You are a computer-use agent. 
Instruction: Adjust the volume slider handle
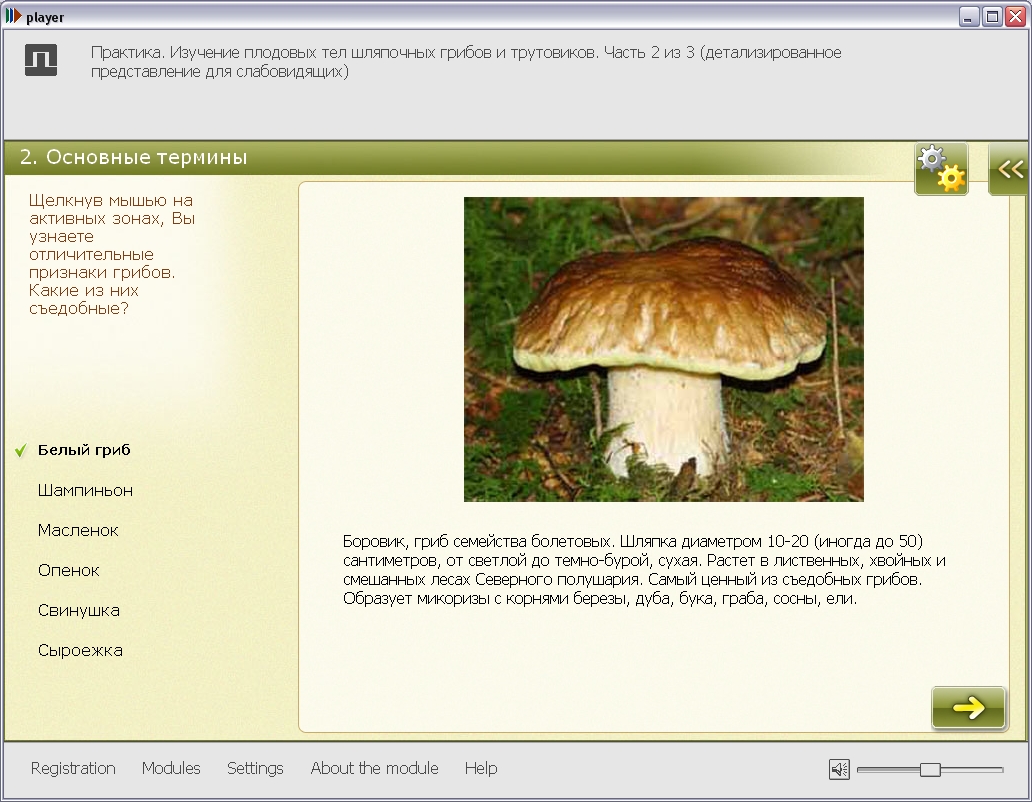pos(930,769)
